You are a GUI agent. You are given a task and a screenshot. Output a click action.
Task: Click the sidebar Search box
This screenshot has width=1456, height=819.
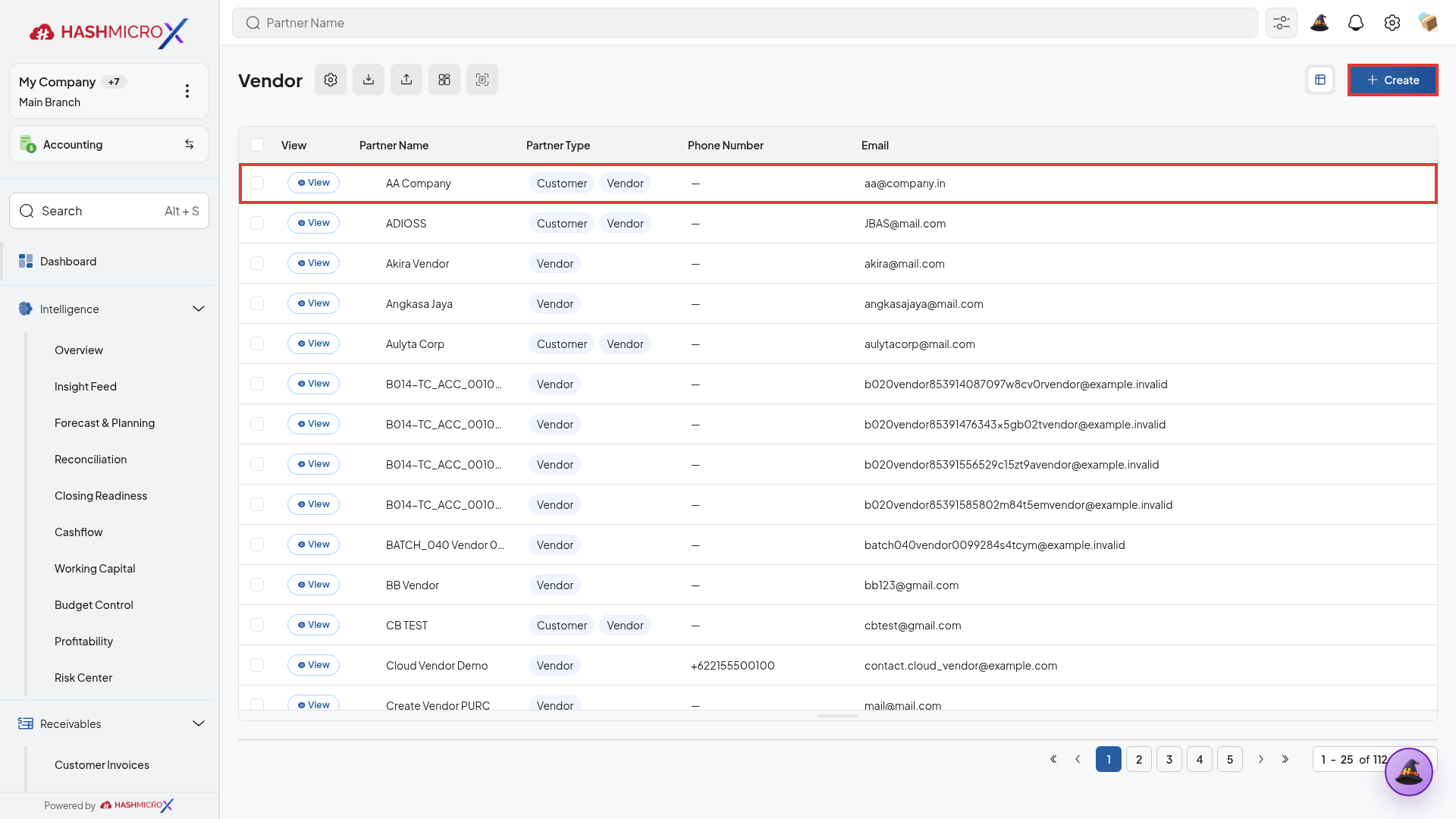coord(109,211)
